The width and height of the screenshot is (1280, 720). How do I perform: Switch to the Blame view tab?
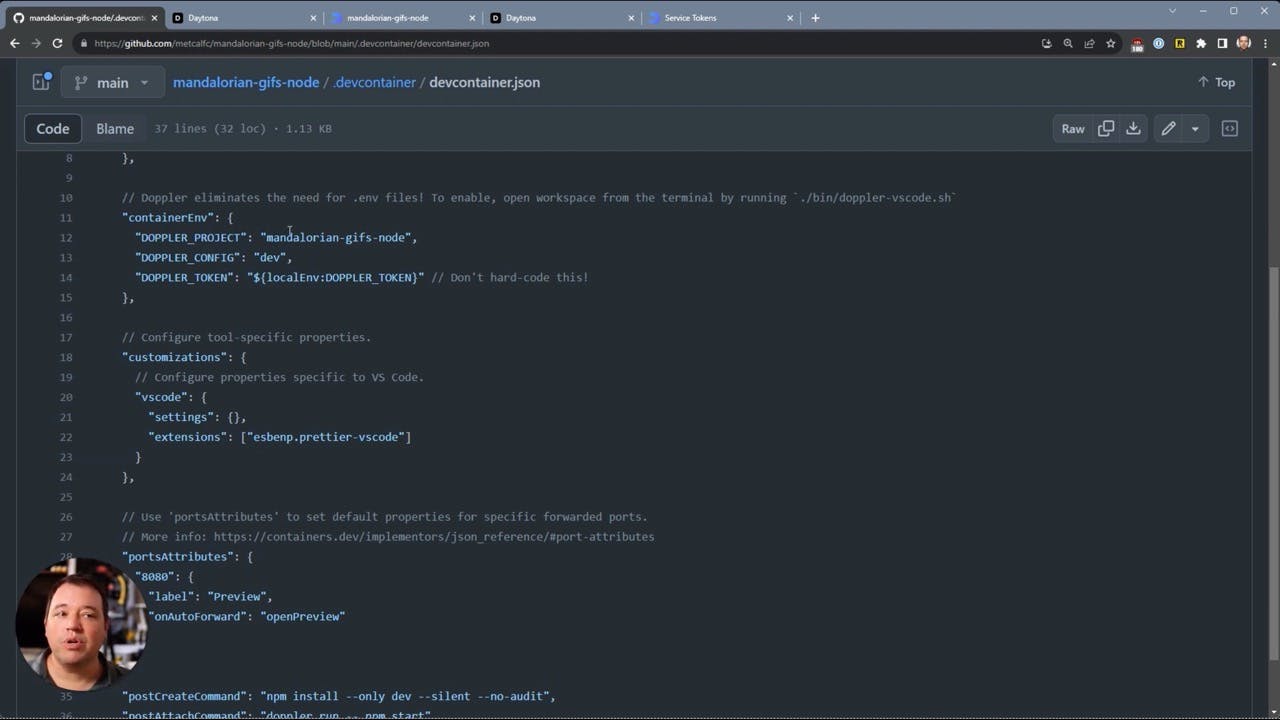pos(115,128)
